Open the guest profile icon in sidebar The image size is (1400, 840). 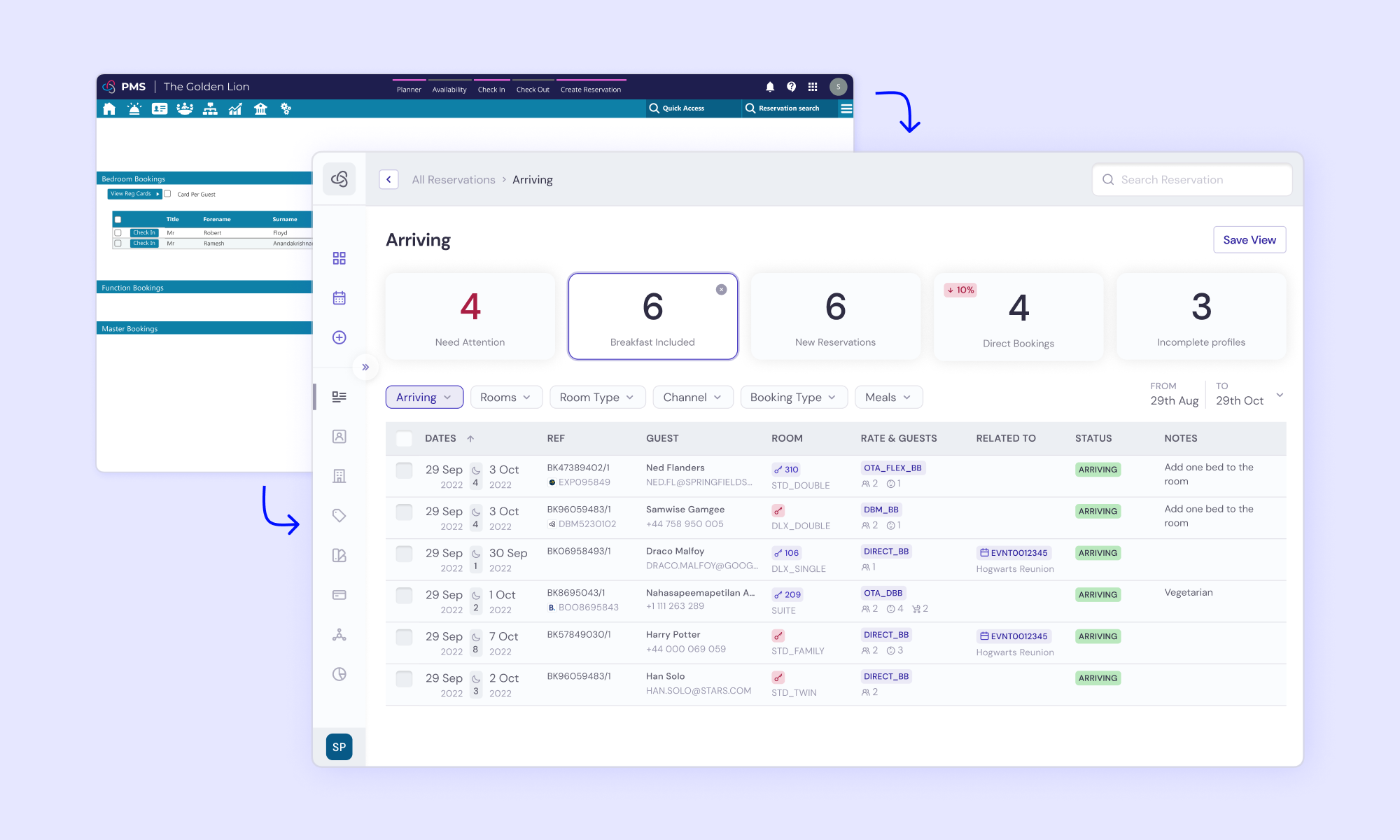(x=339, y=437)
